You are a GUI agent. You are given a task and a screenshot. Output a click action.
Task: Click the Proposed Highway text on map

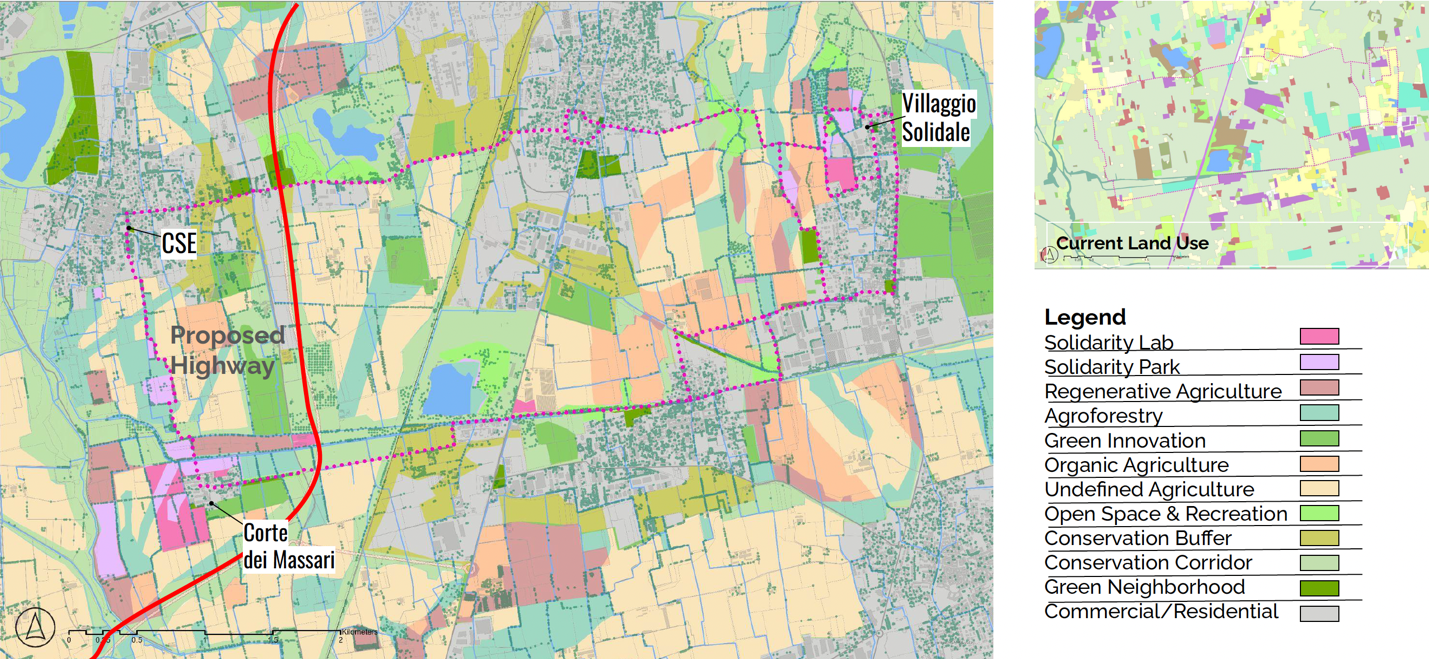[x=227, y=350]
